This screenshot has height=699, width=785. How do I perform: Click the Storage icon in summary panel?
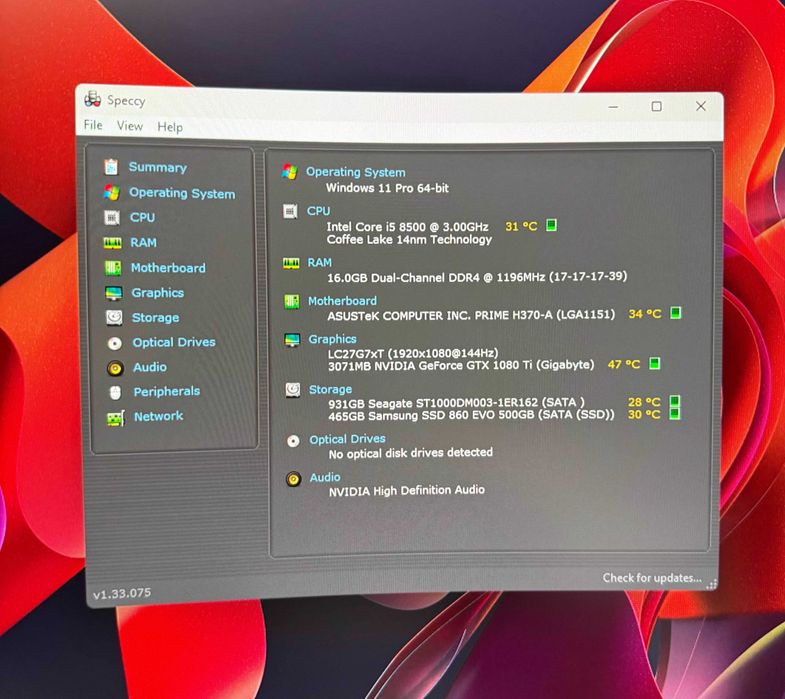tap(292, 390)
